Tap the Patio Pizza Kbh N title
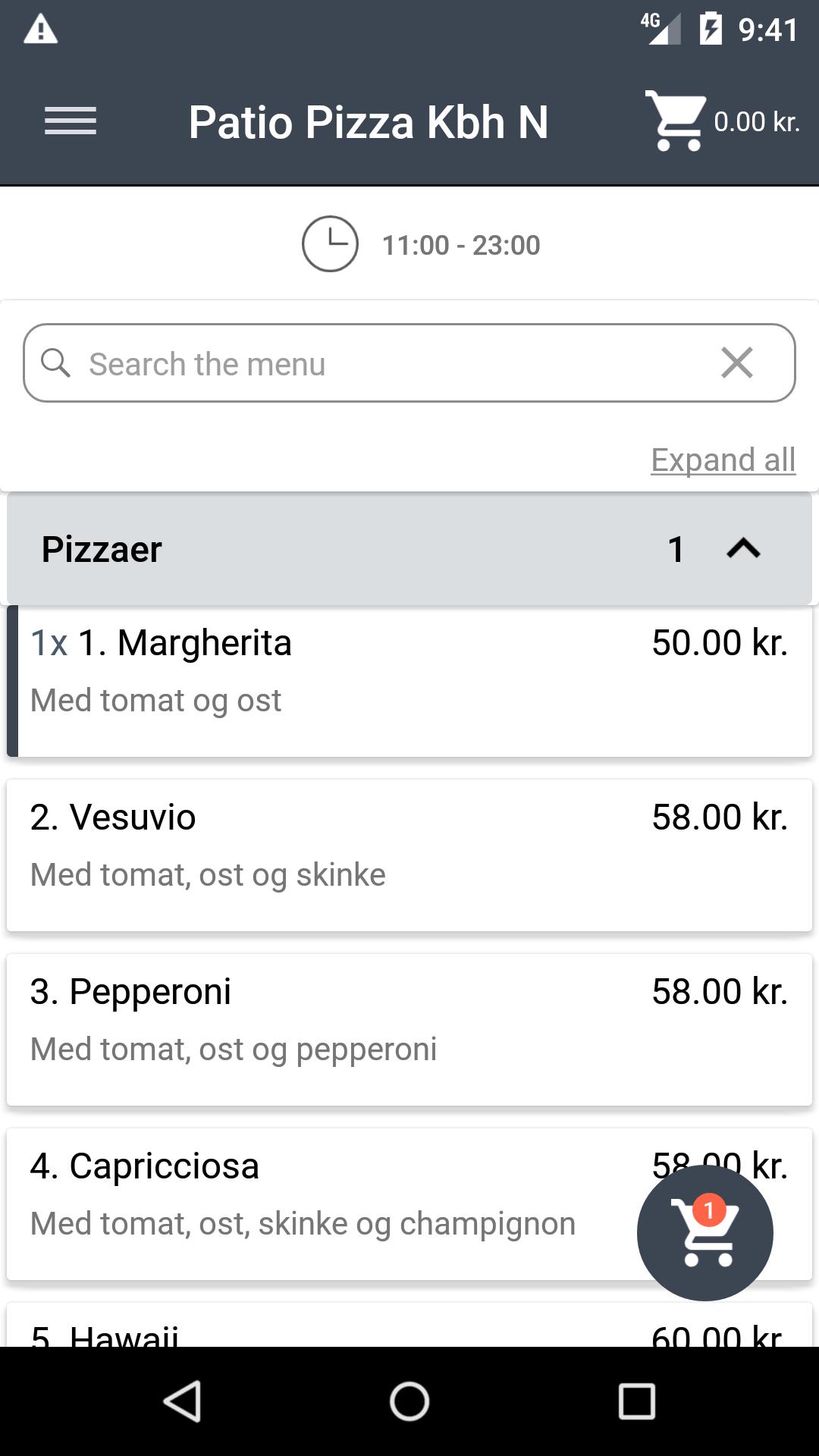Image resolution: width=819 pixels, height=1456 pixels. [x=369, y=122]
